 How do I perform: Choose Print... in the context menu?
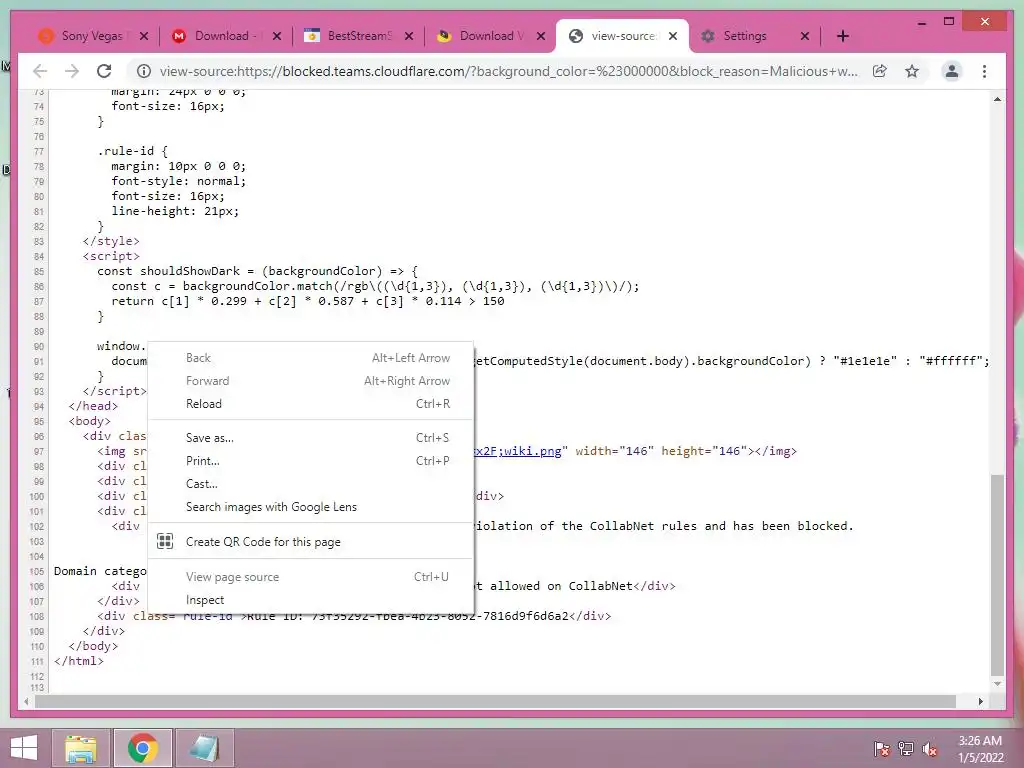pyautogui.click(x=310, y=460)
